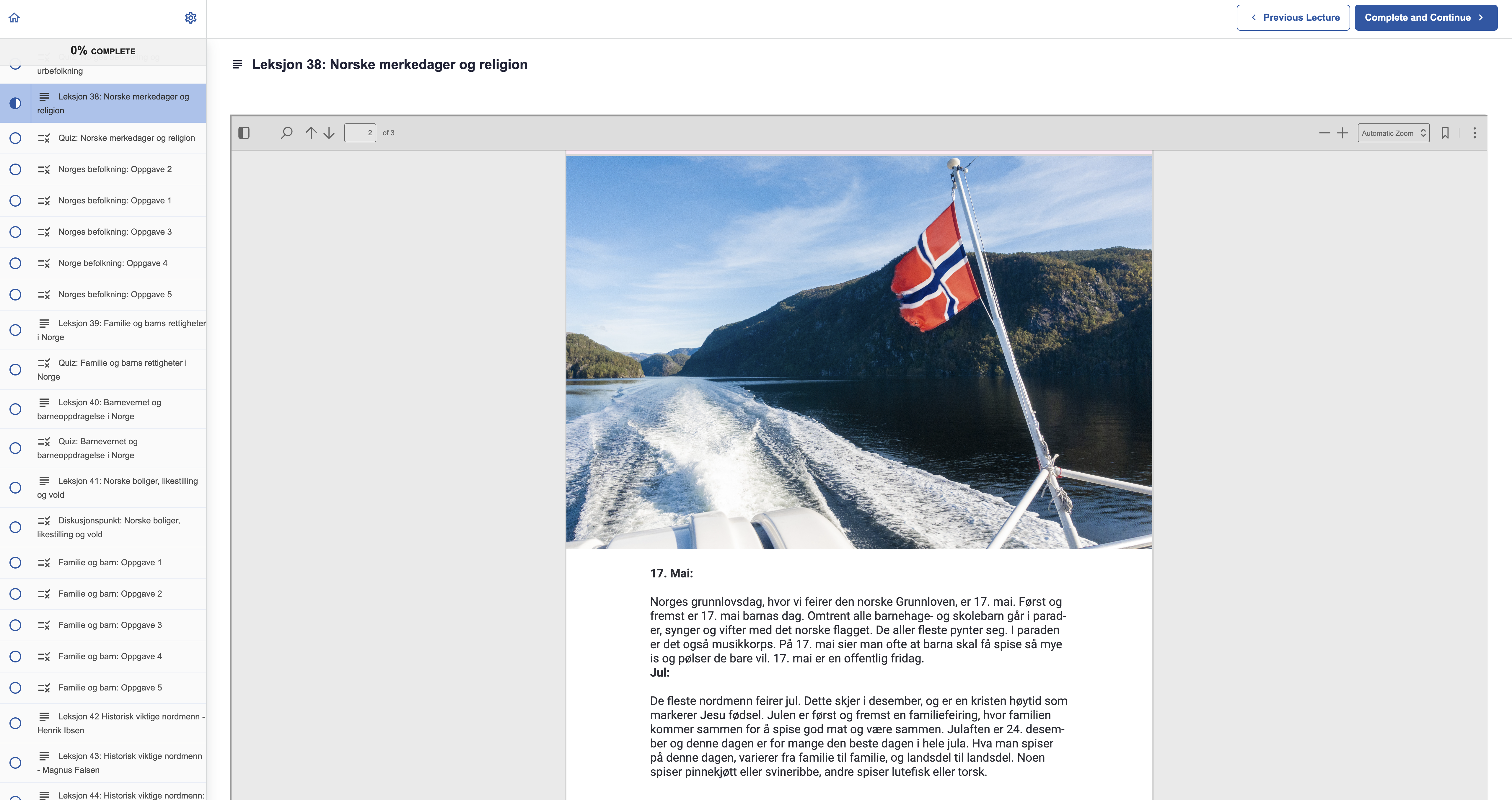Viewport: 1512px width, 800px height.
Task: Open the PDF tools menu dots
Action: tap(1474, 133)
